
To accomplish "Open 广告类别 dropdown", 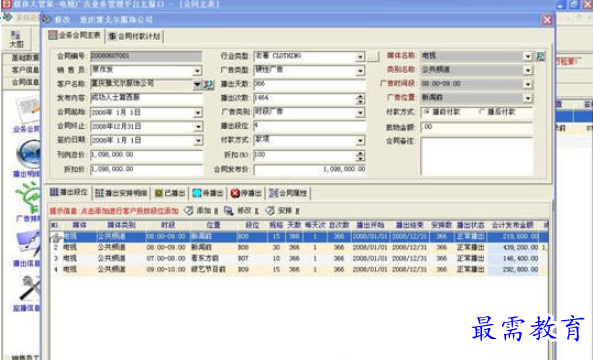I will click(x=360, y=113).
